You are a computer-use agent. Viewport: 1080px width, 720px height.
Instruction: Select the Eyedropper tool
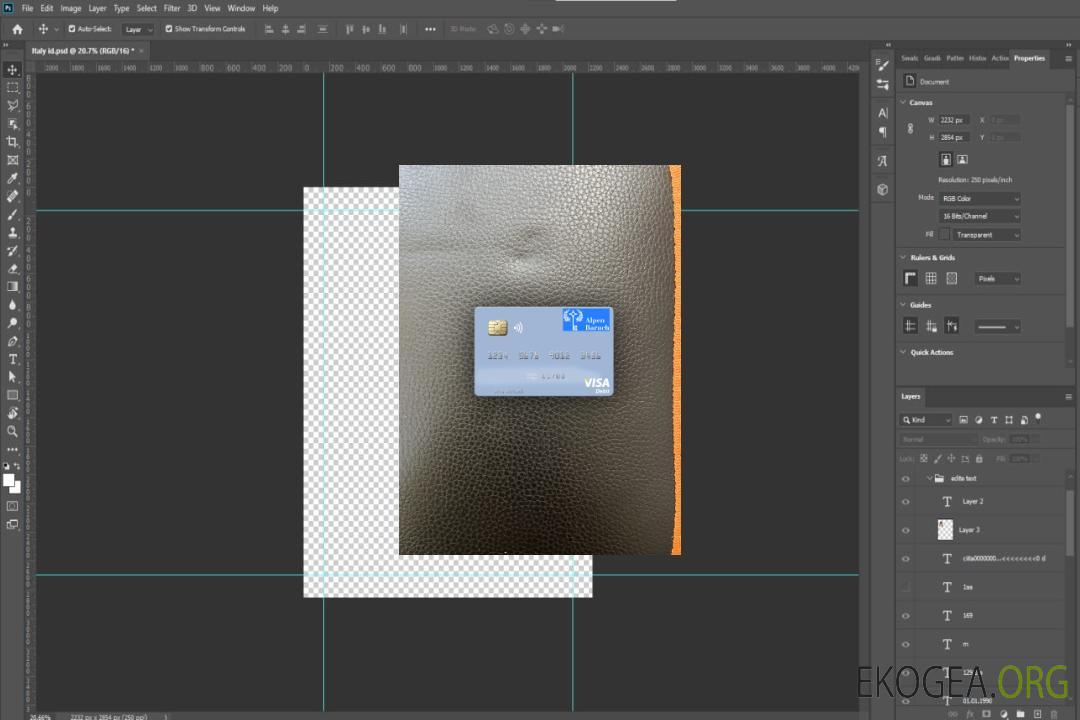(13, 178)
